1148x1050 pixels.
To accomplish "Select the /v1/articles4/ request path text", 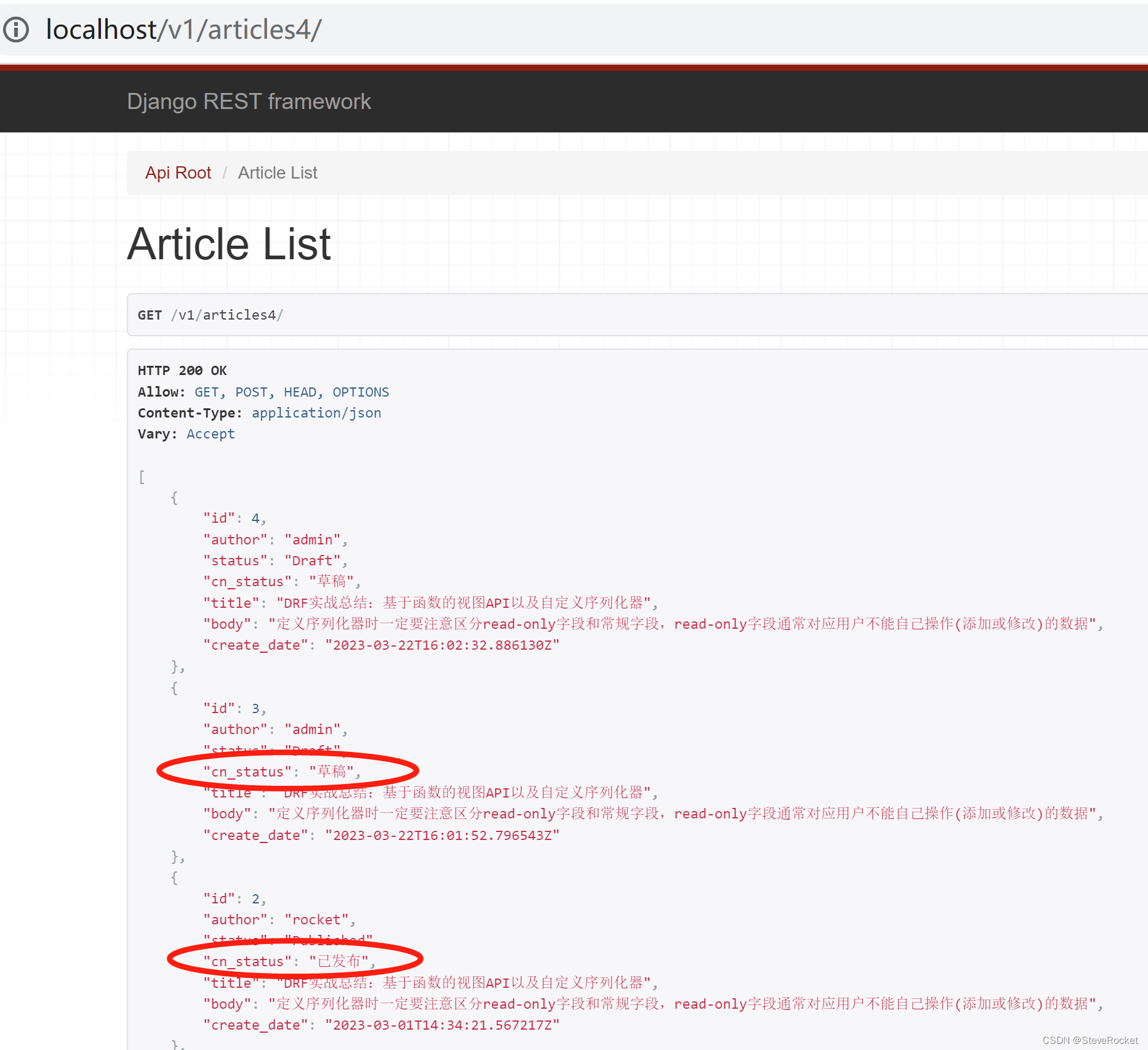I will 227,315.
